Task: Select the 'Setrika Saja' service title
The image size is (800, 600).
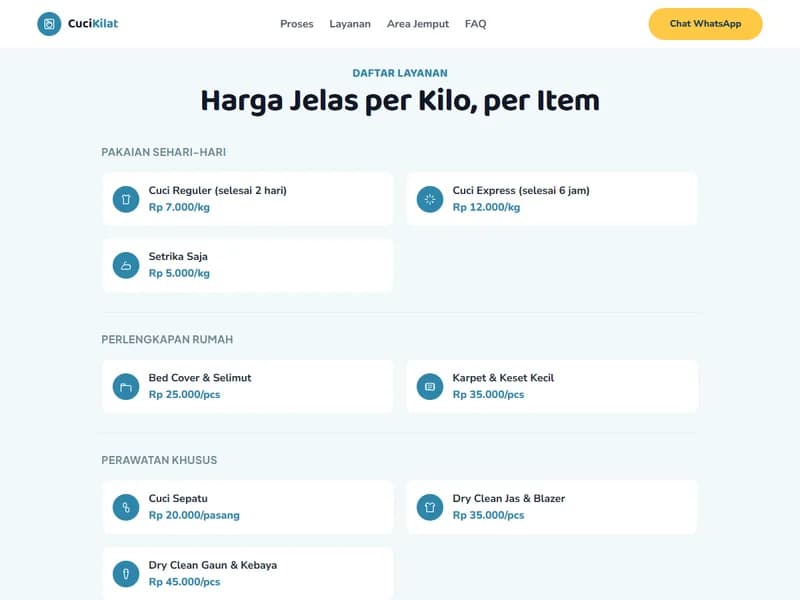Action: (x=178, y=257)
